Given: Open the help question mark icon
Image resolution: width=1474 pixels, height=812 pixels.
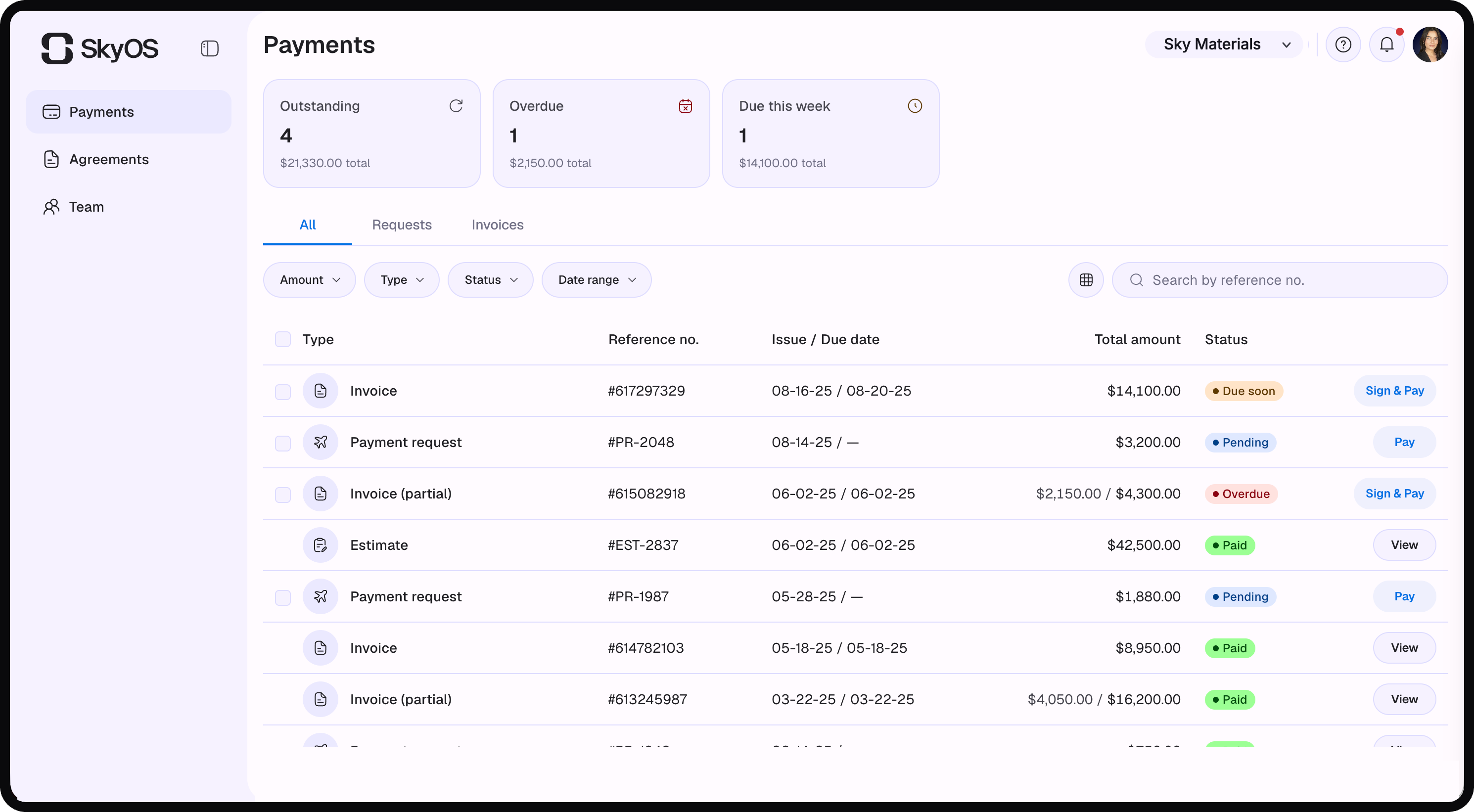Looking at the screenshot, I should [1343, 45].
